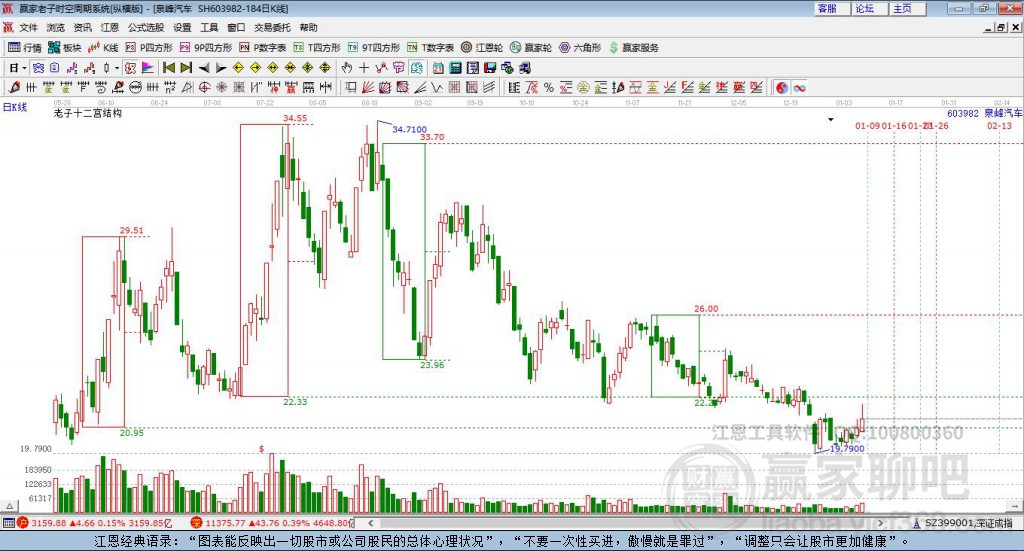Click the blue infinity loop icon
The height and width of the screenshot is (551, 1024).
tap(800, 87)
